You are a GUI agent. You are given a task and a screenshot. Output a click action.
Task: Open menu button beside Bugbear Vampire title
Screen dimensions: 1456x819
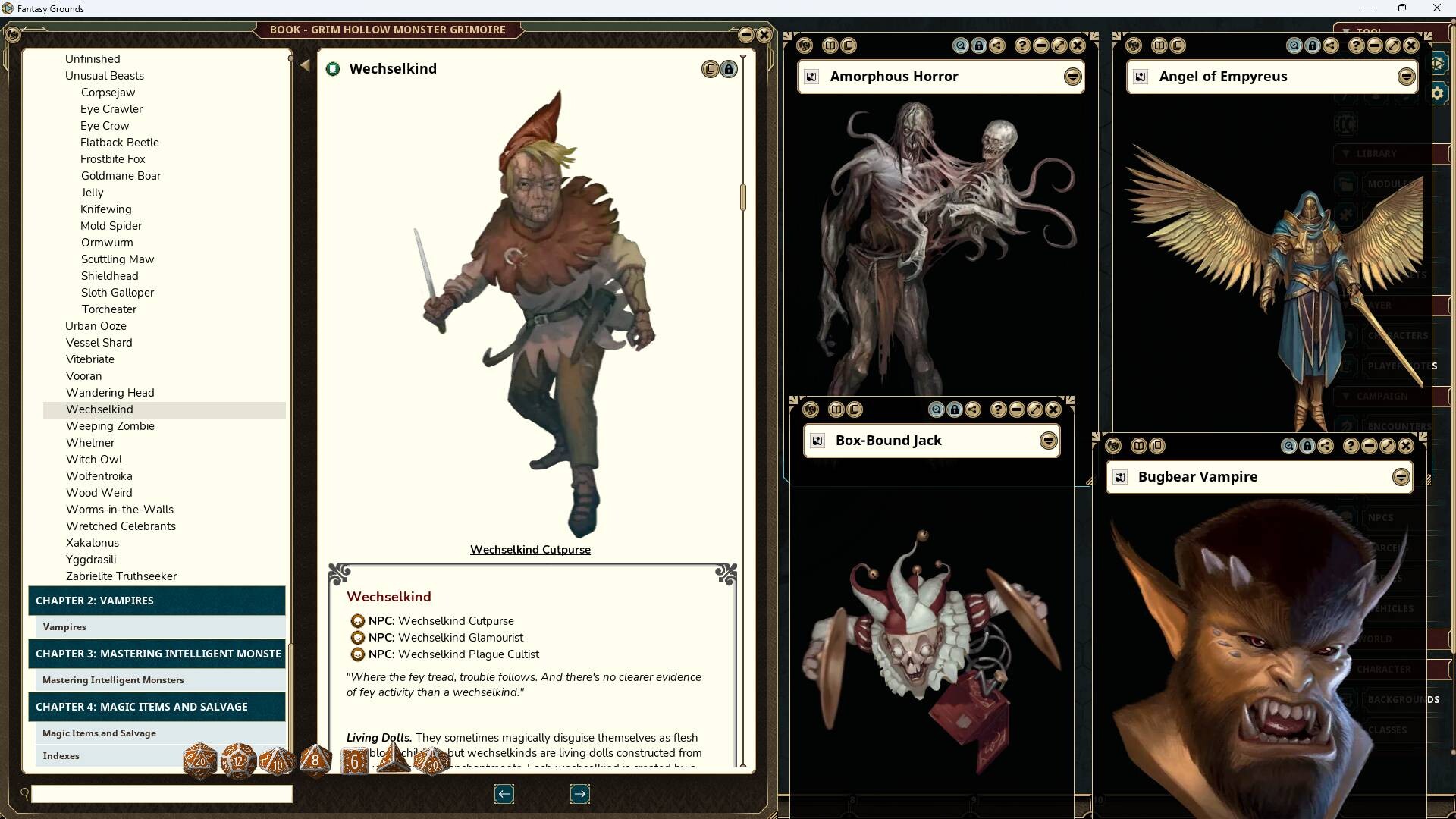point(1401,477)
